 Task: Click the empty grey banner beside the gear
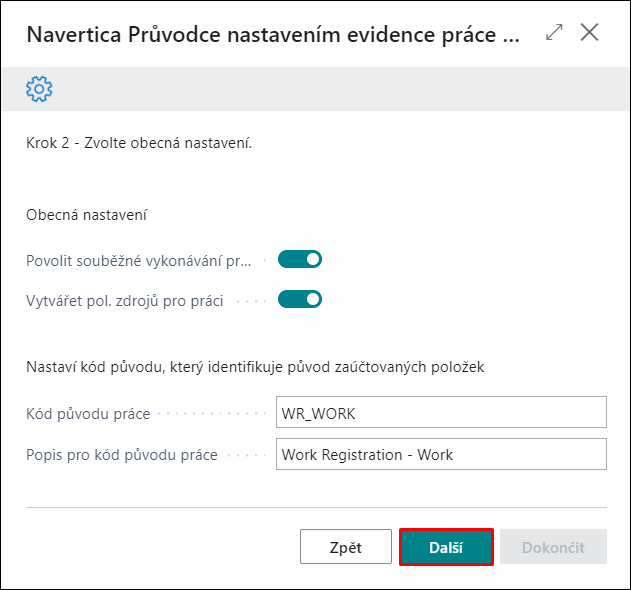342,89
